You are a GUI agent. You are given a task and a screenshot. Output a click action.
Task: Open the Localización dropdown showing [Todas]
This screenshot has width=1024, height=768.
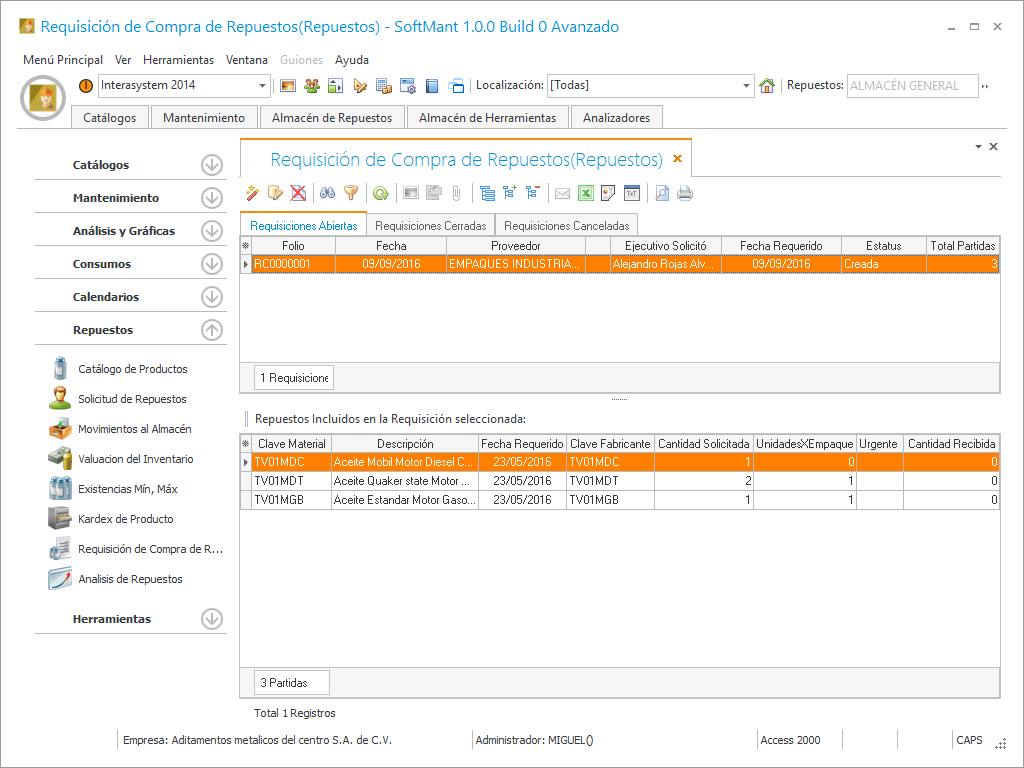pyautogui.click(x=747, y=86)
